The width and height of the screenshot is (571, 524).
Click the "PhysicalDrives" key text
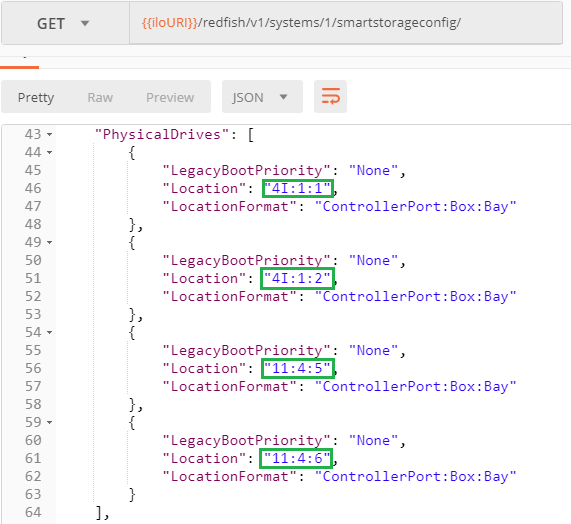click(x=162, y=135)
